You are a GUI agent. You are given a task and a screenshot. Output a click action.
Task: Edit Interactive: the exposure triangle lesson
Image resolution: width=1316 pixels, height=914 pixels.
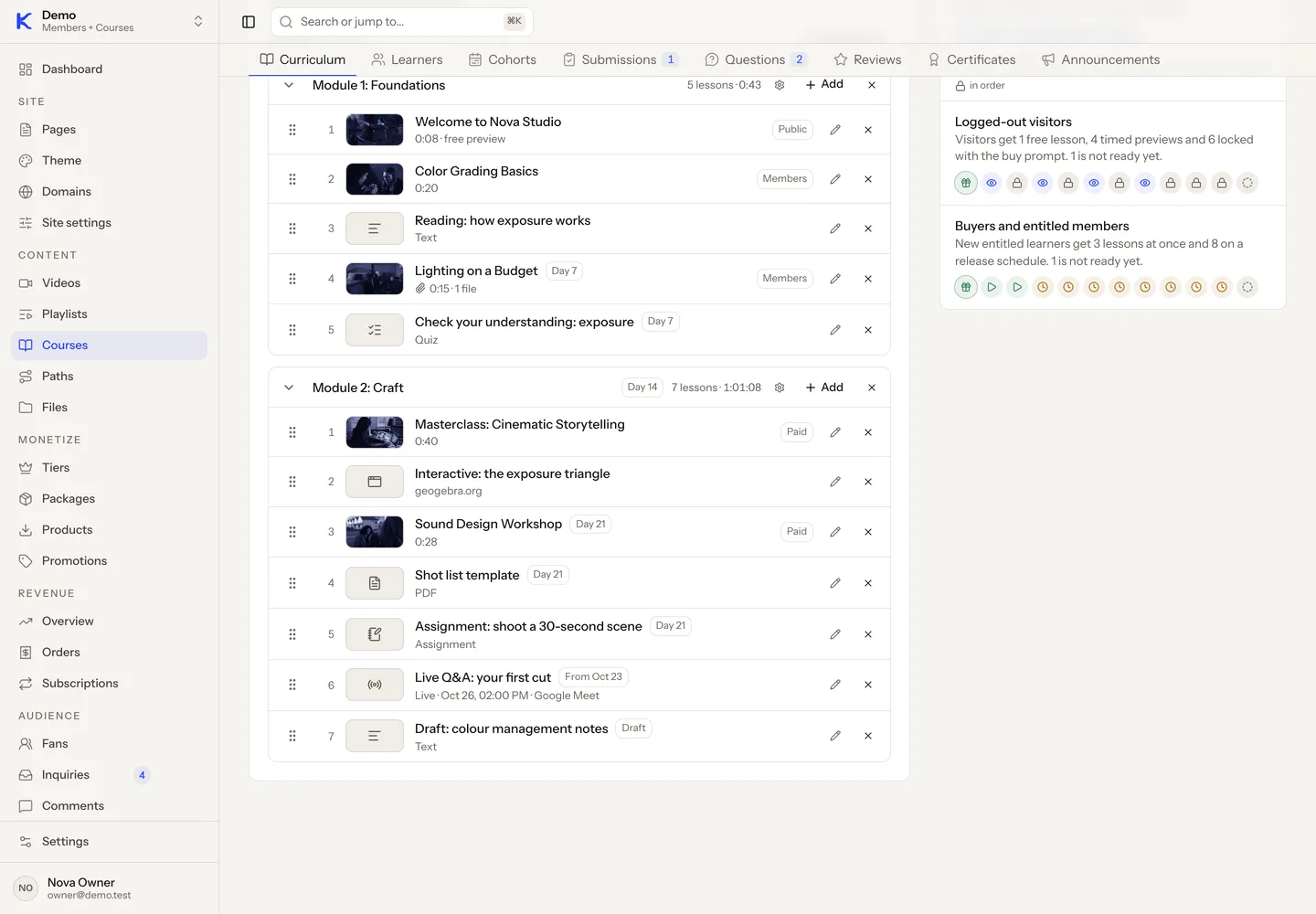point(835,482)
